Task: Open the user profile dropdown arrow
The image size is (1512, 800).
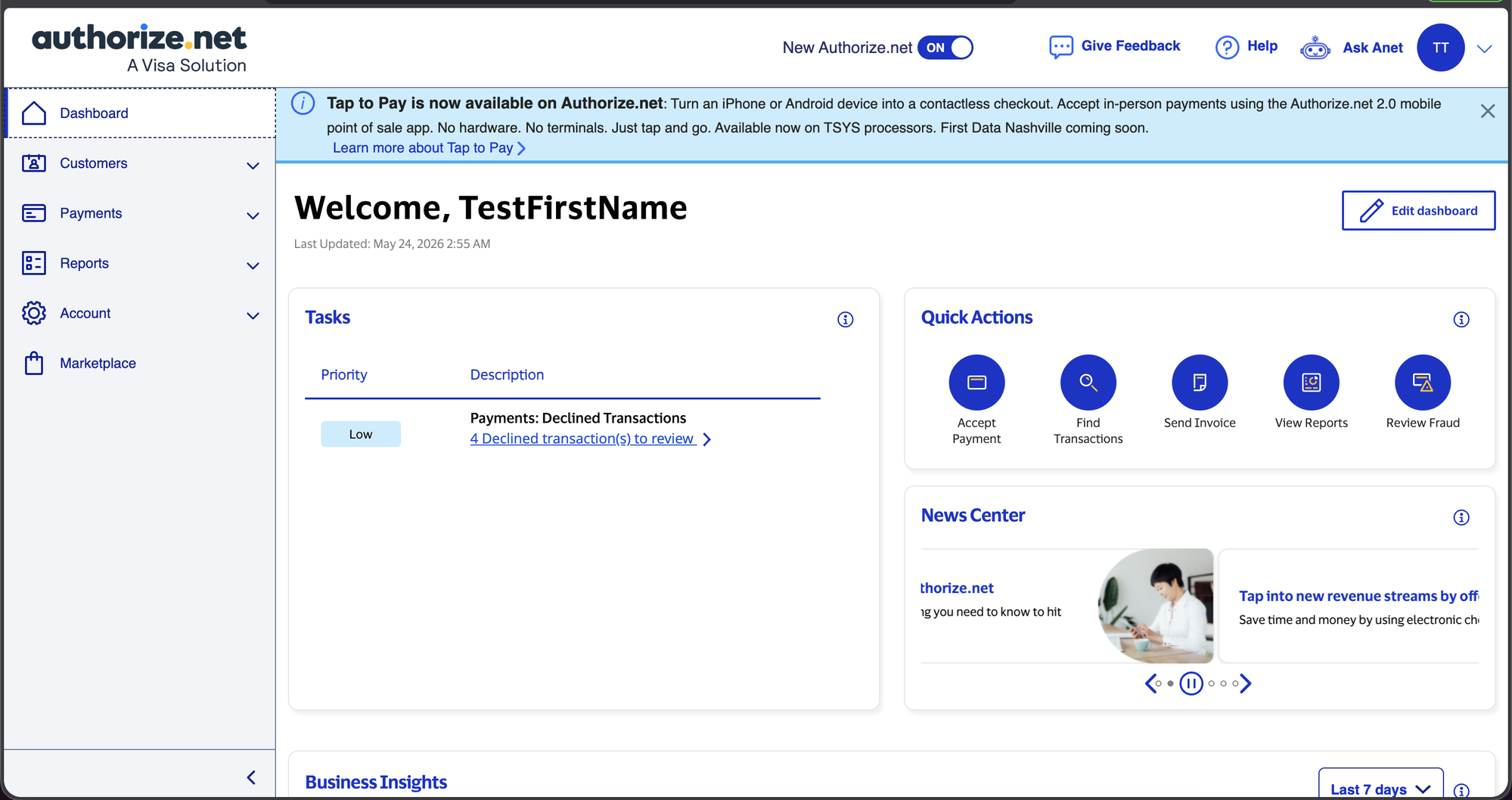Action: click(1484, 48)
